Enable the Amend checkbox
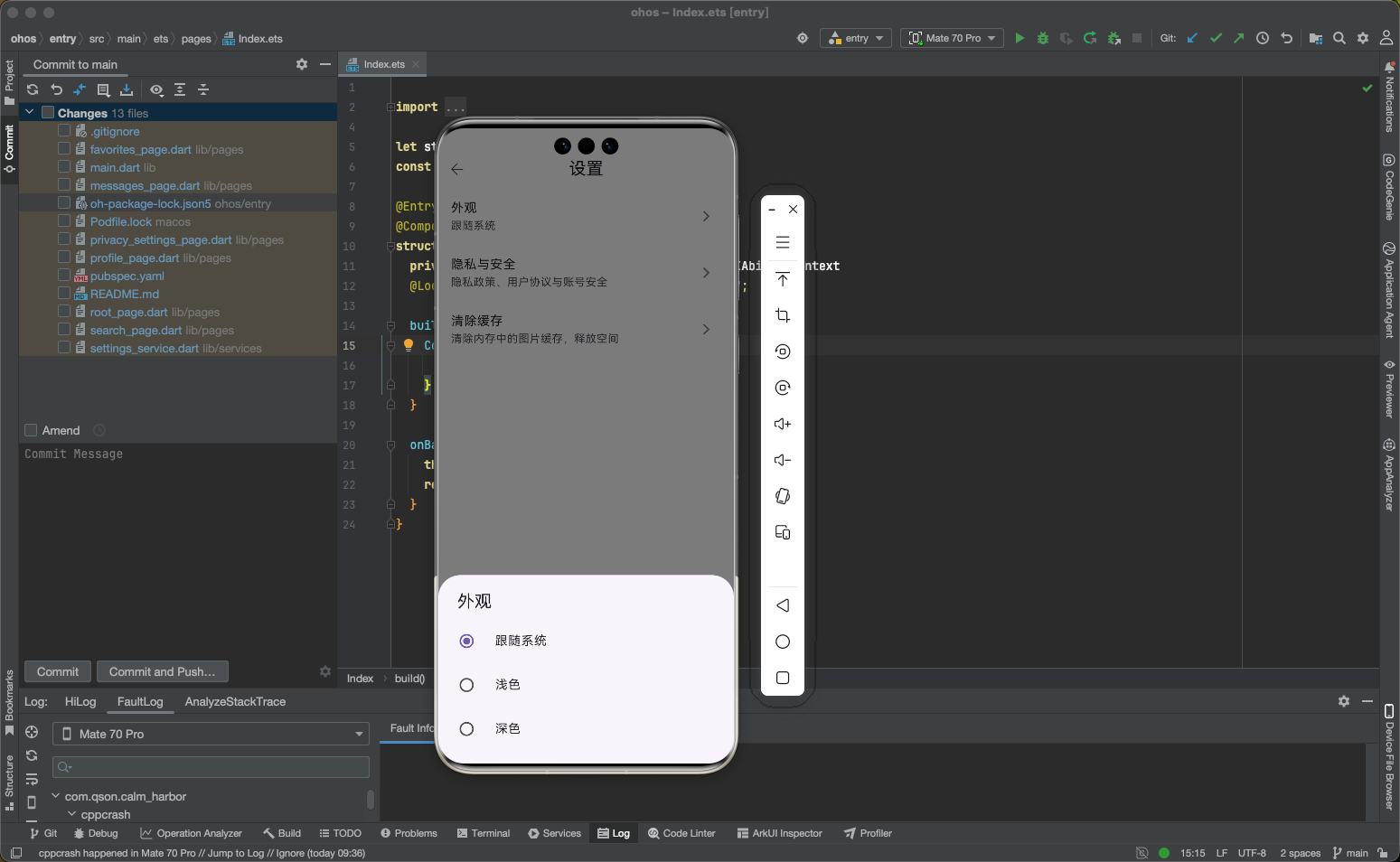This screenshot has height=862, width=1400. point(31,431)
